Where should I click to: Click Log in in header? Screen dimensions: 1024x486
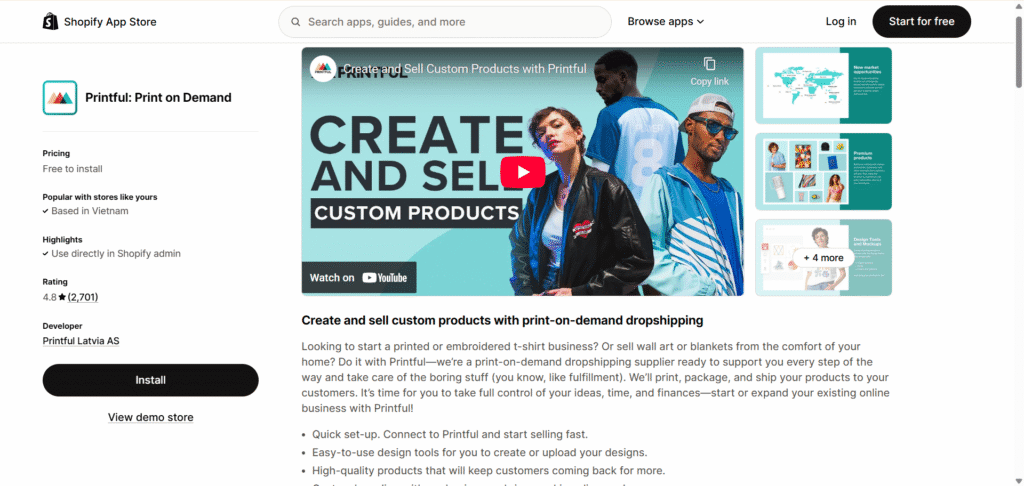(840, 22)
